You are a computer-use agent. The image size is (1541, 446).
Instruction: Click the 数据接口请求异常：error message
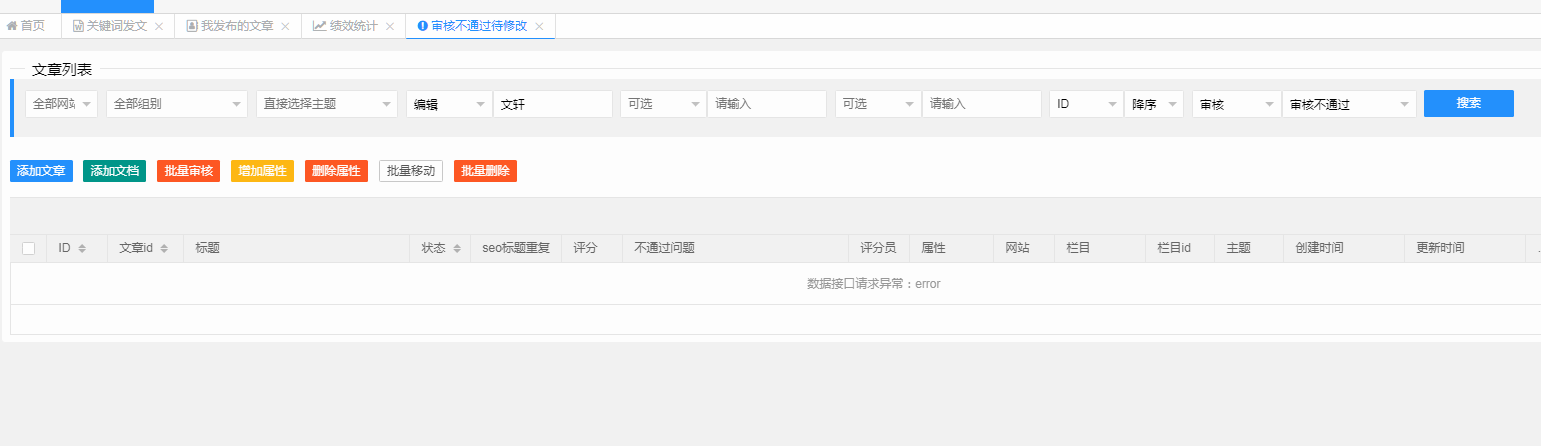tap(874, 284)
